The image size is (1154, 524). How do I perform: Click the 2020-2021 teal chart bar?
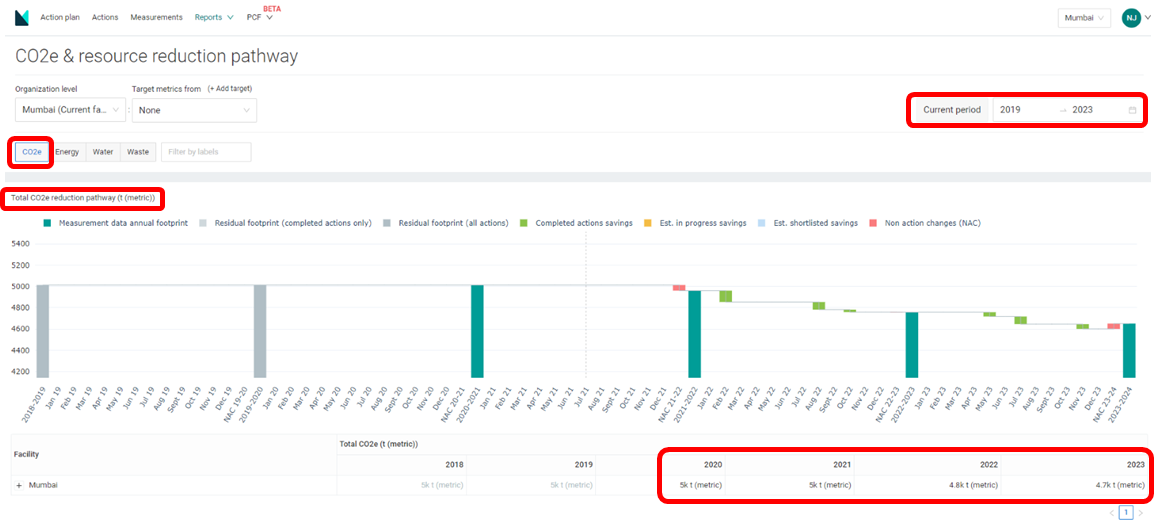click(477, 331)
